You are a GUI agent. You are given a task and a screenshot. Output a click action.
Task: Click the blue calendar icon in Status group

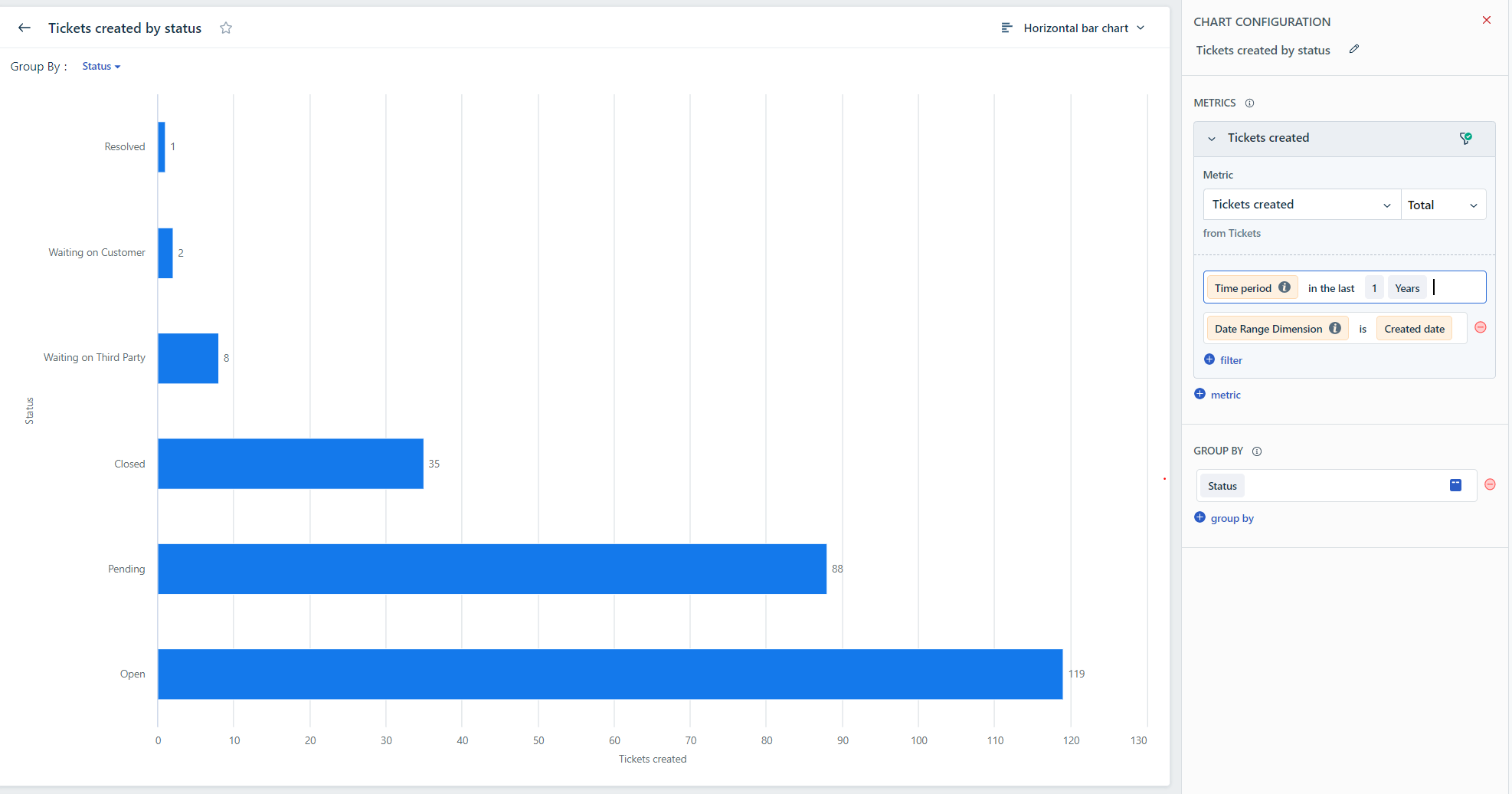(1456, 485)
